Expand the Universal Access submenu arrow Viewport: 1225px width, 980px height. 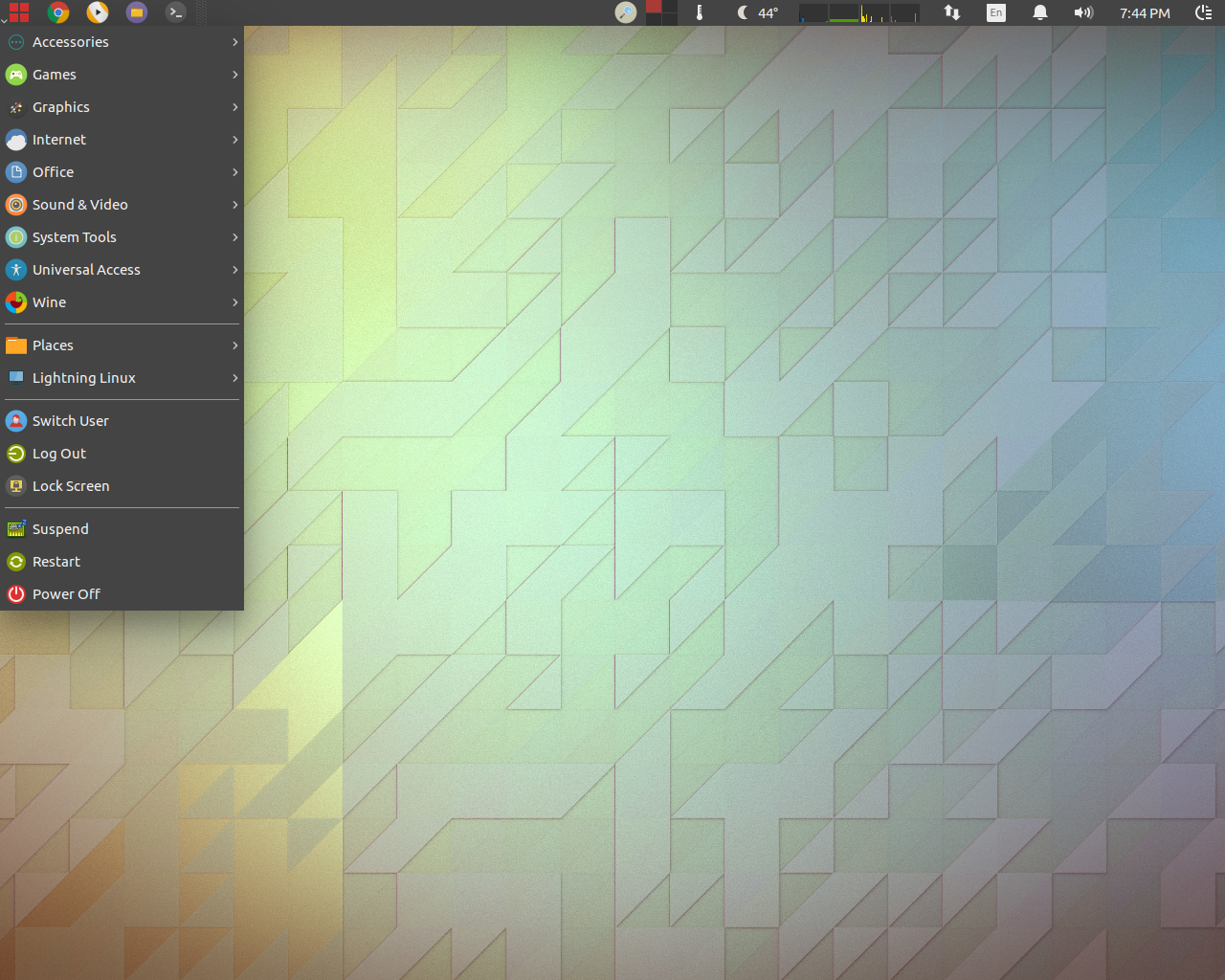234,270
